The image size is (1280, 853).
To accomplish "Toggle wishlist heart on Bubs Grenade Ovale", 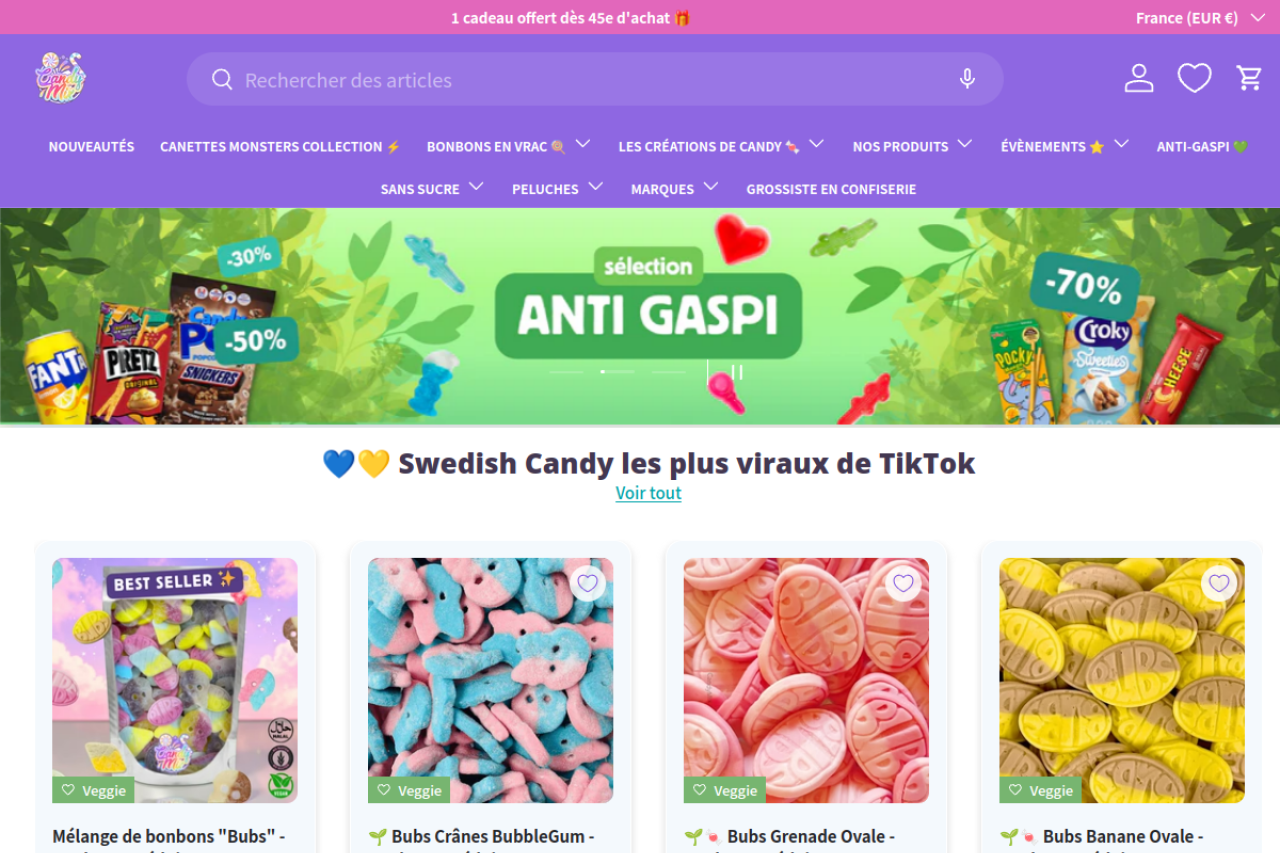I will pyautogui.click(x=903, y=583).
